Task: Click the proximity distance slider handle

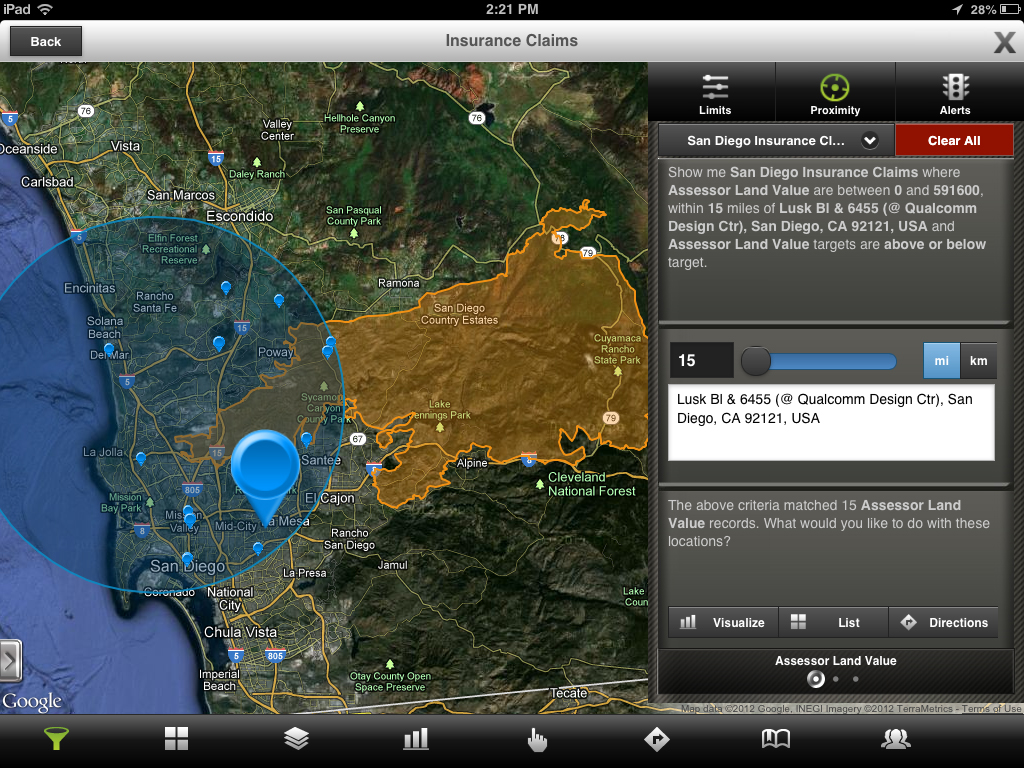Action: pos(756,361)
